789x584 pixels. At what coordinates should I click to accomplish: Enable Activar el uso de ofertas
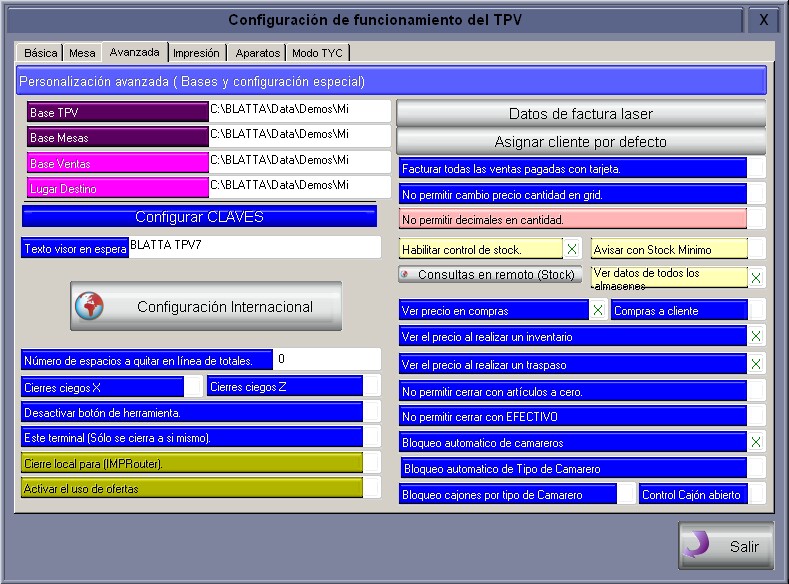(371, 488)
